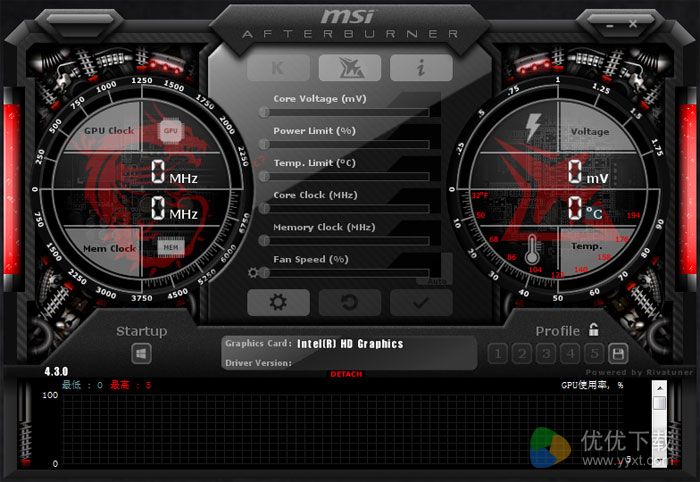The height and width of the screenshot is (482, 700).
Task: Click the MSI Afterburner logo
Action: tap(349, 24)
